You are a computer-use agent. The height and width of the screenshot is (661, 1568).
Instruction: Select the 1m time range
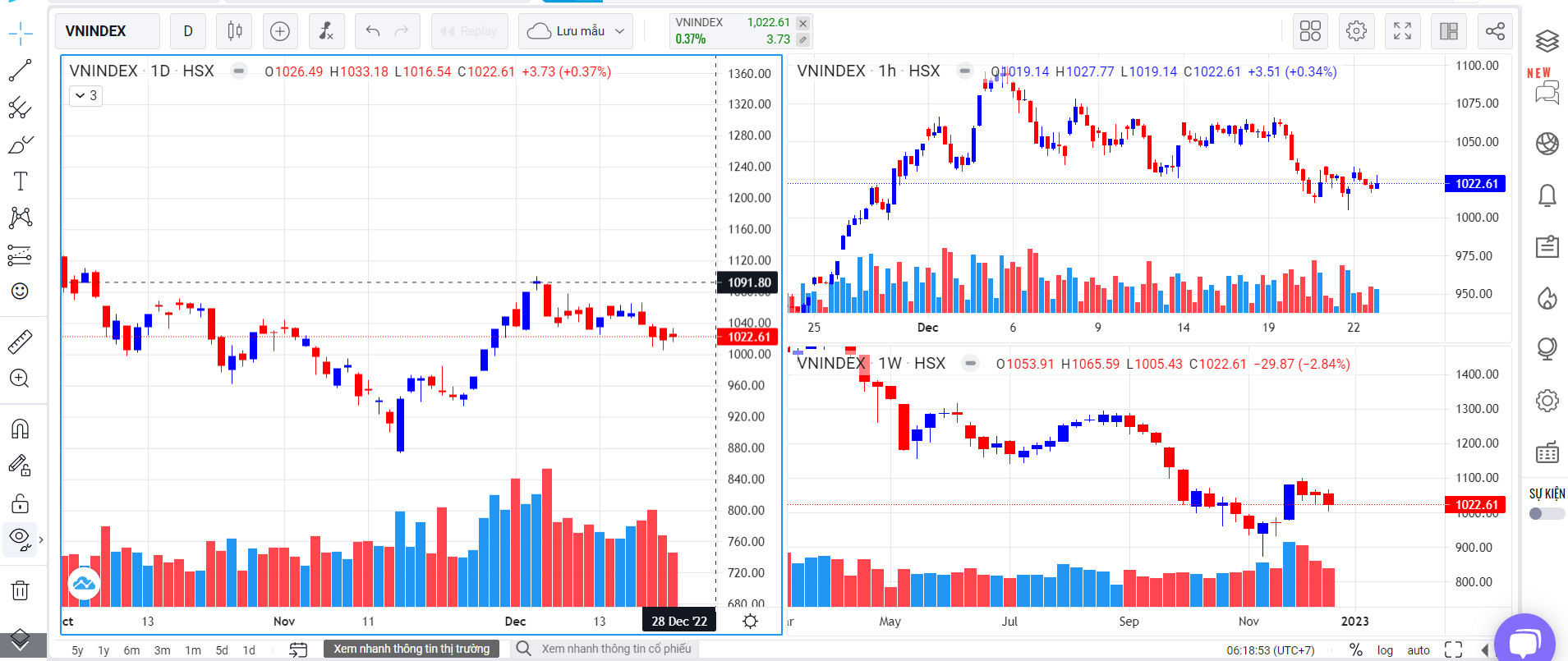pyautogui.click(x=193, y=650)
